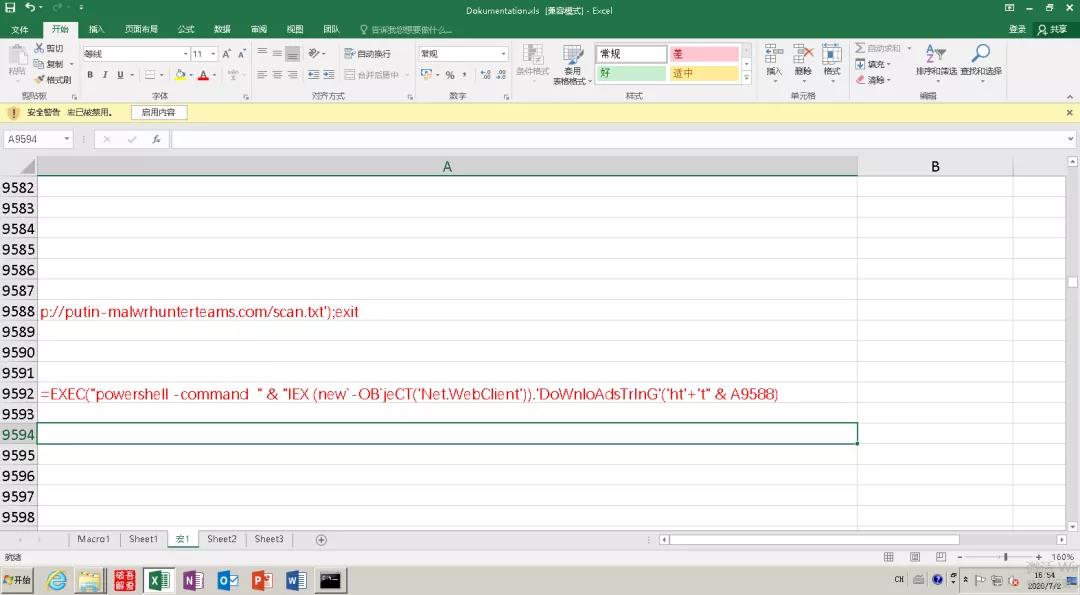The image size is (1080, 595).
Task: Decrease font size with the smaller A icon
Action: [x=241, y=54]
